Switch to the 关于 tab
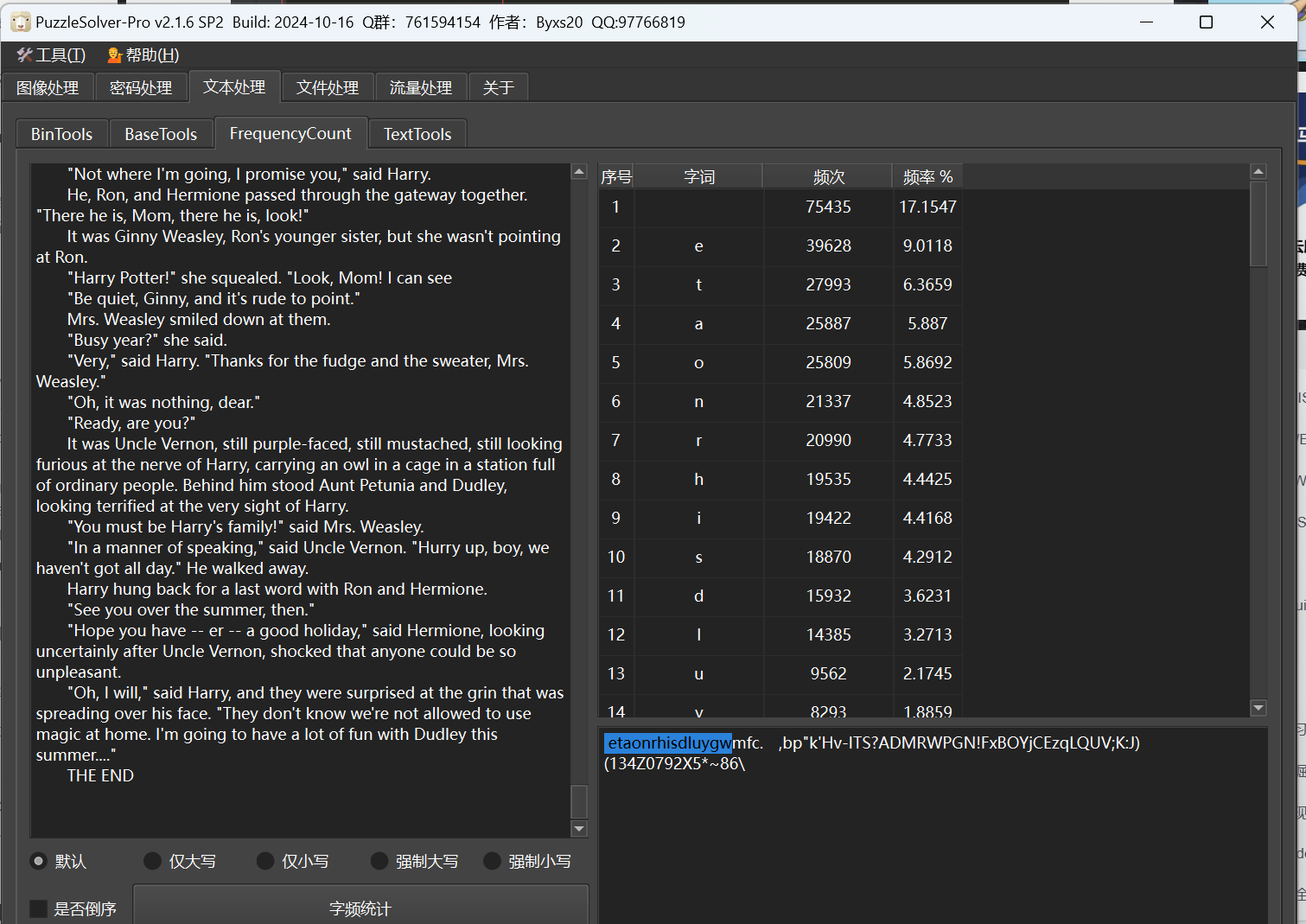This screenshot has height=924, width=1306. [499, 87]
